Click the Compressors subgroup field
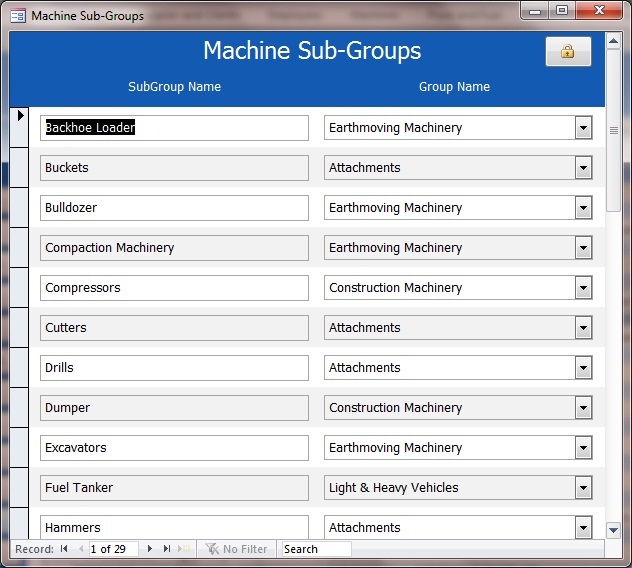The image size is (632, 568). [174, 287]
